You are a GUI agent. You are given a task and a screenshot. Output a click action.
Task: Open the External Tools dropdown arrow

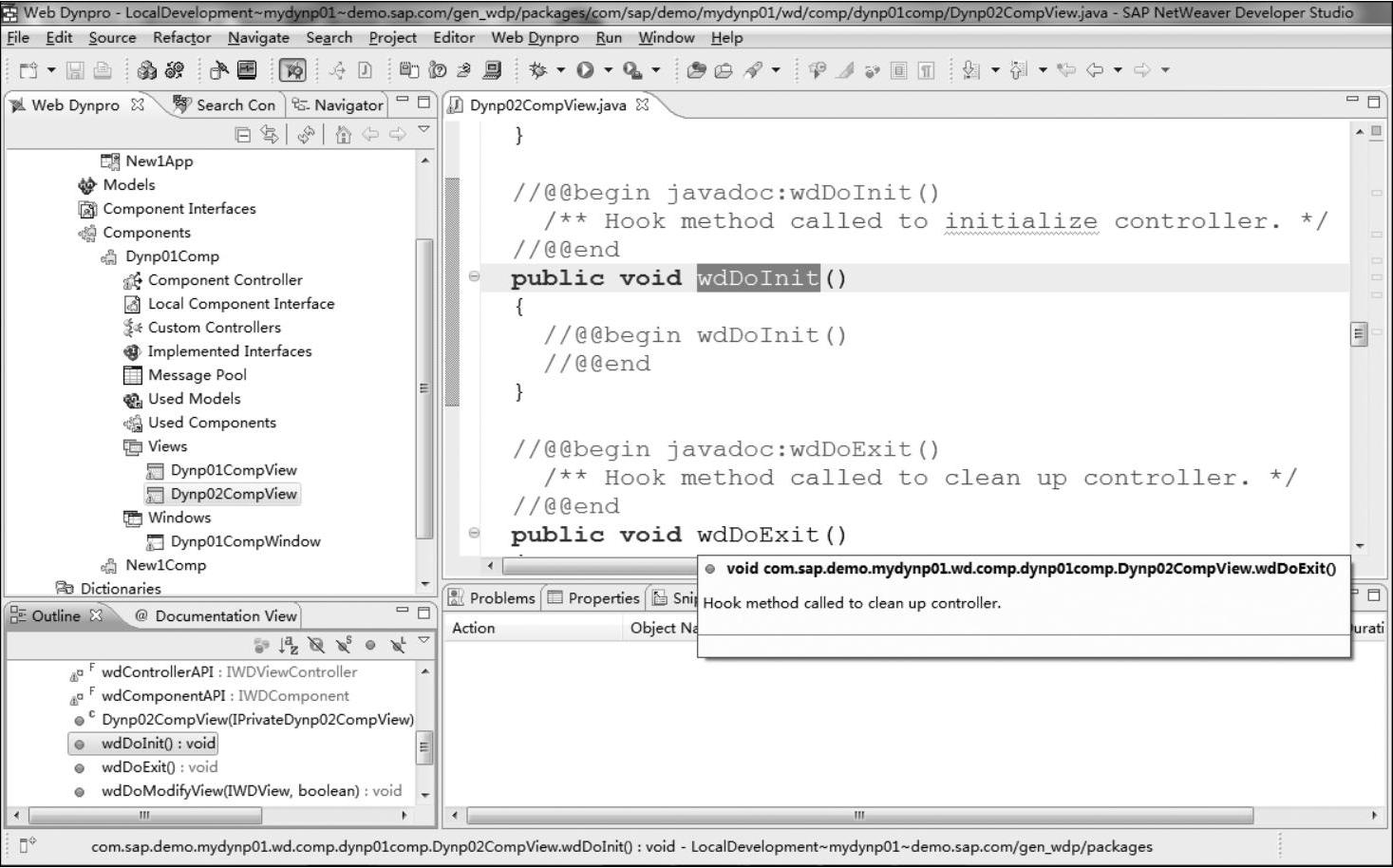coord(655,70)
